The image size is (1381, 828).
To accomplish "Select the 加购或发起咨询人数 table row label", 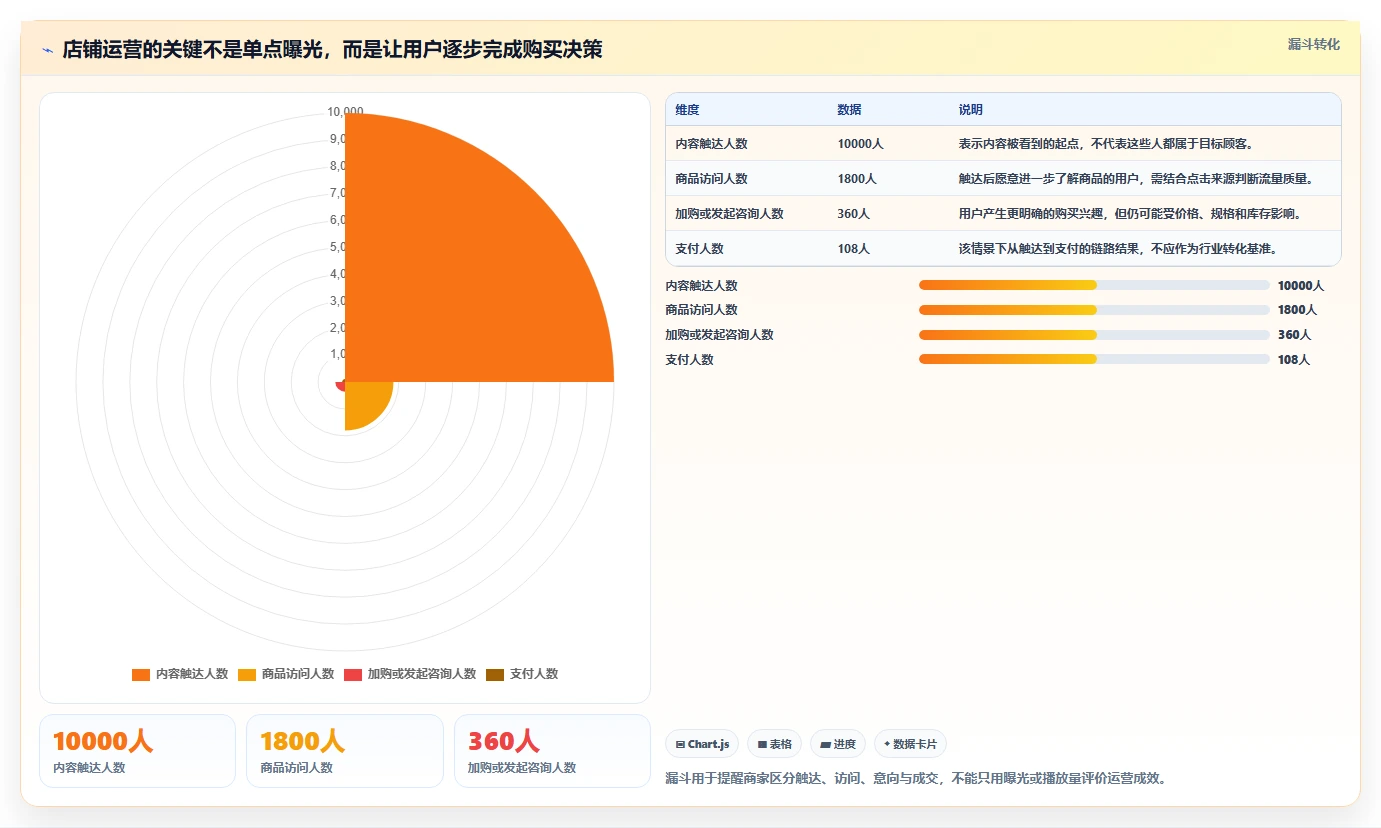I will point(729,214).
